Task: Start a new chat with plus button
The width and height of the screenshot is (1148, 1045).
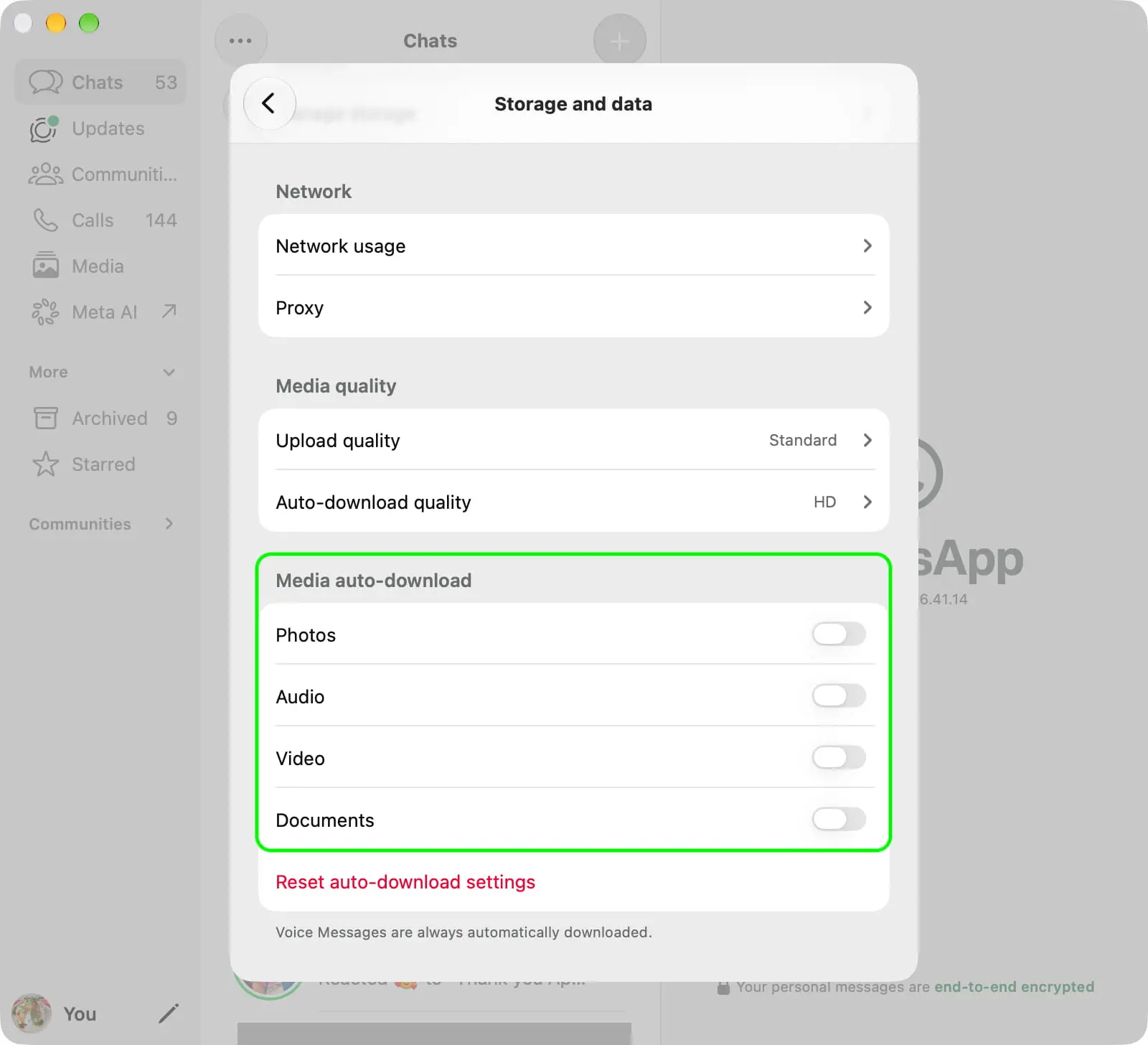Action: coord(619,41)
